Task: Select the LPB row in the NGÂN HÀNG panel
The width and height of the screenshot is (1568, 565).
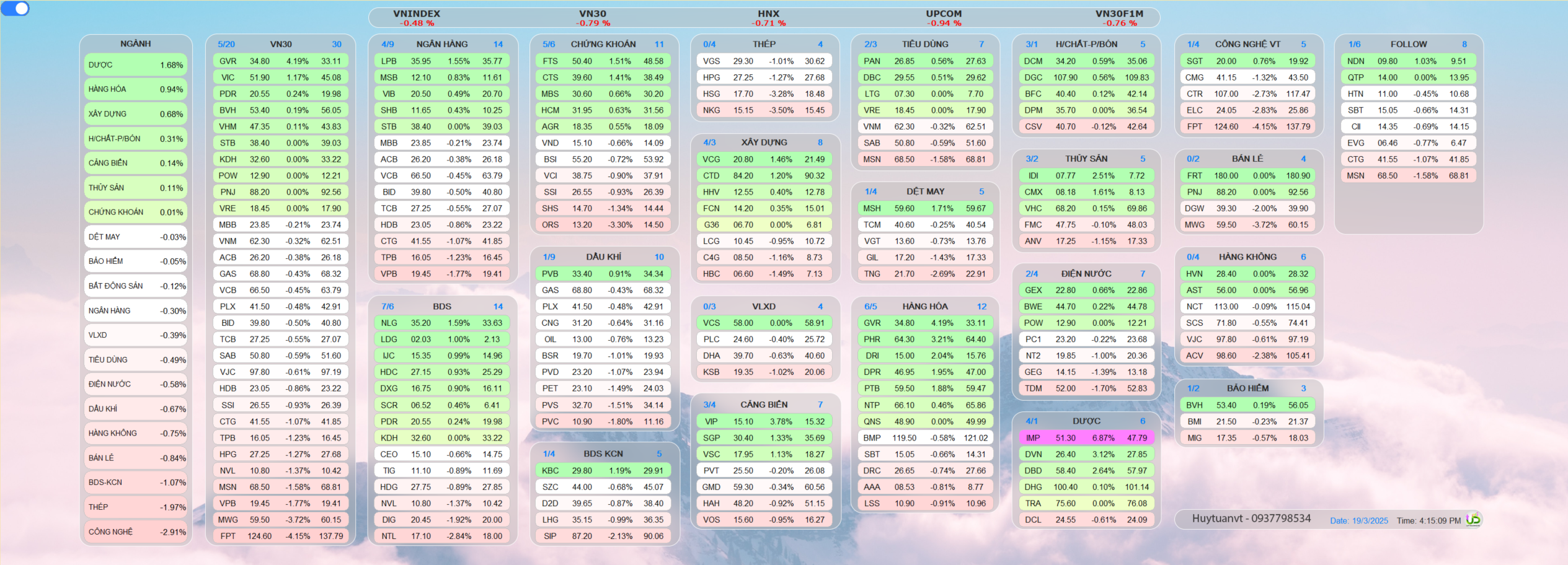Action: point(441,61)
